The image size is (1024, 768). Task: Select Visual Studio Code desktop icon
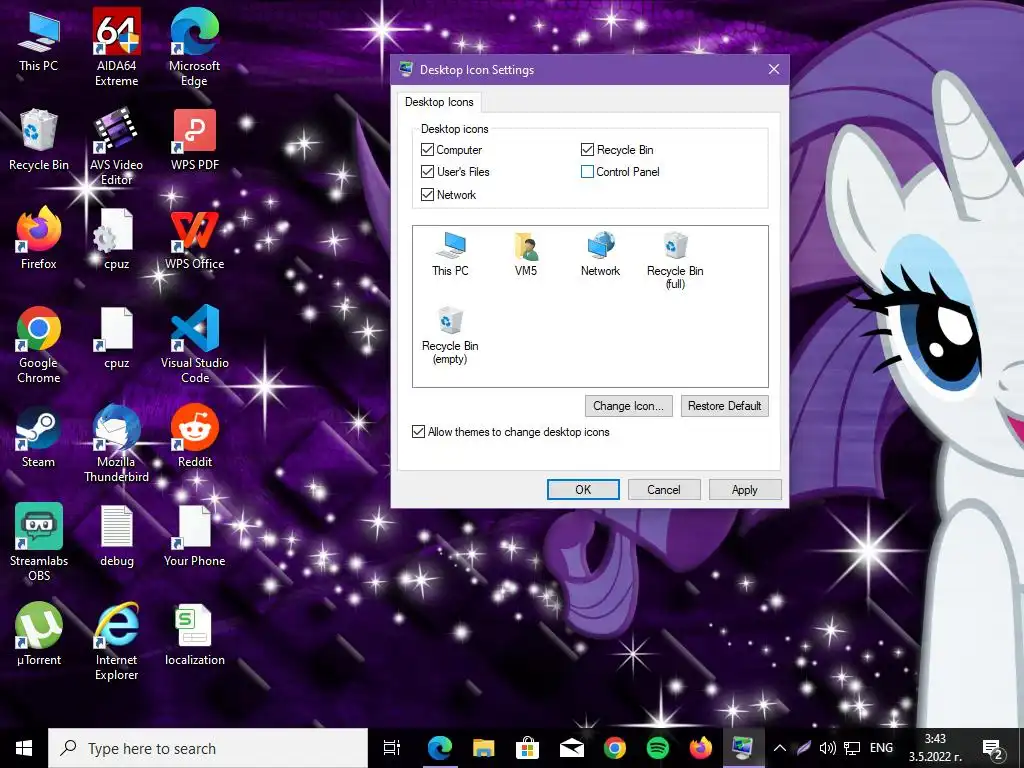195,345
